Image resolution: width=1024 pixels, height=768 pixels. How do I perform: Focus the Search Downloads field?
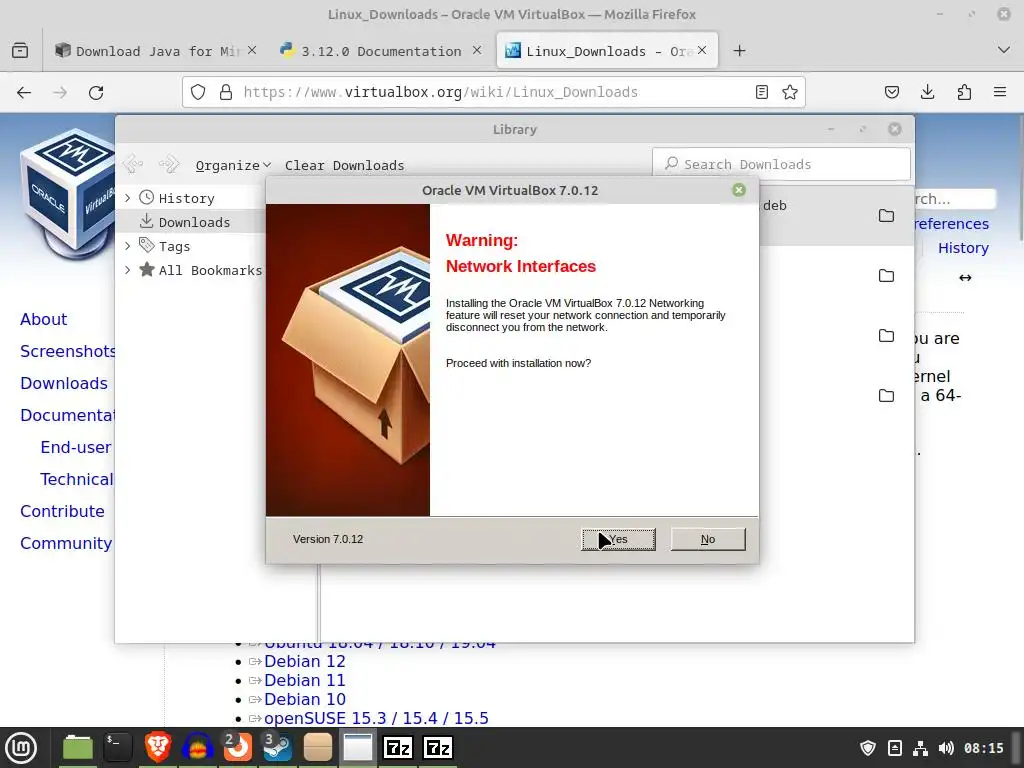[781, 164]
